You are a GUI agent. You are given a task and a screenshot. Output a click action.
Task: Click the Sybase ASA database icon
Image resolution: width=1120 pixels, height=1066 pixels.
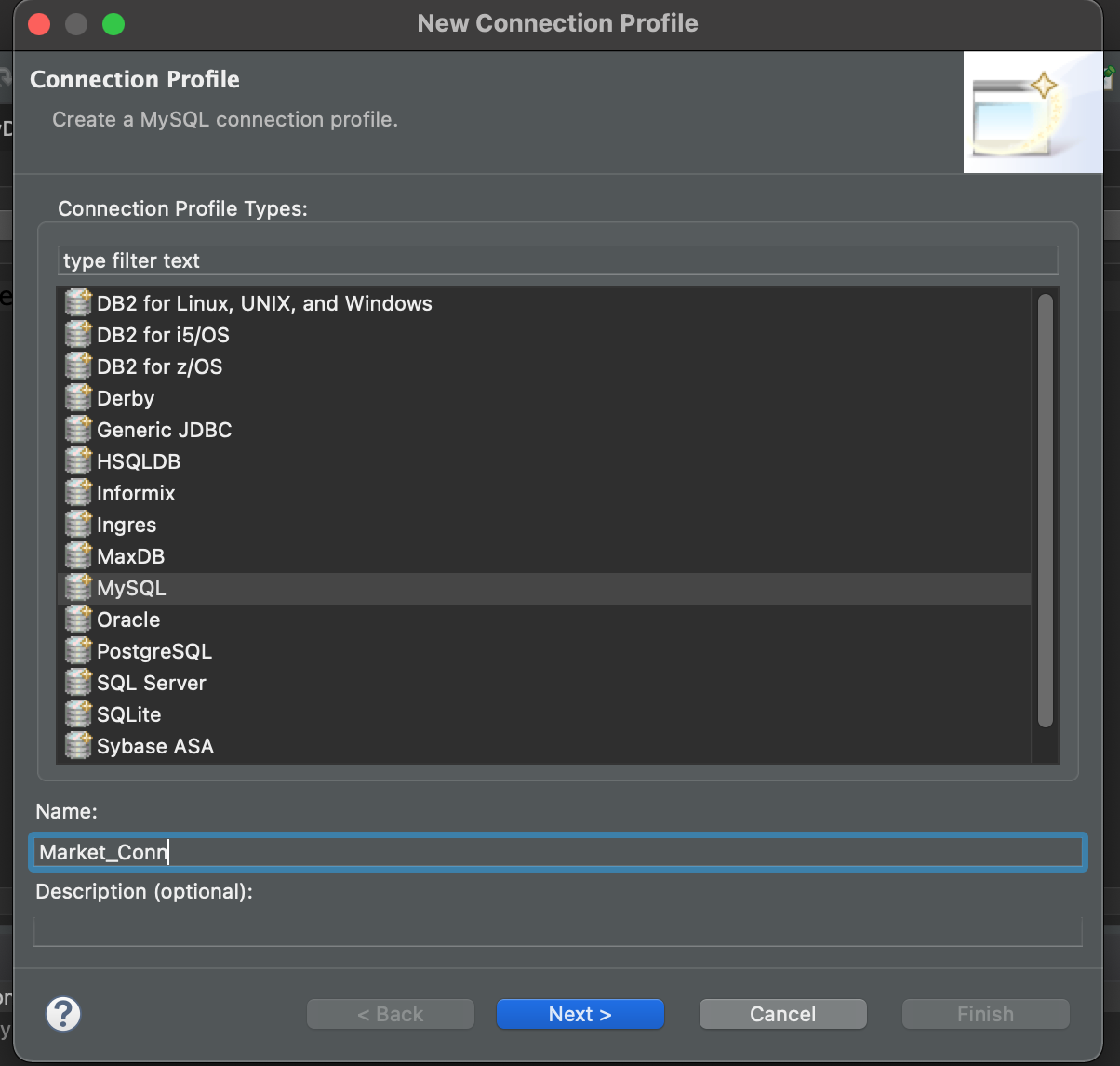click(78, 746)
